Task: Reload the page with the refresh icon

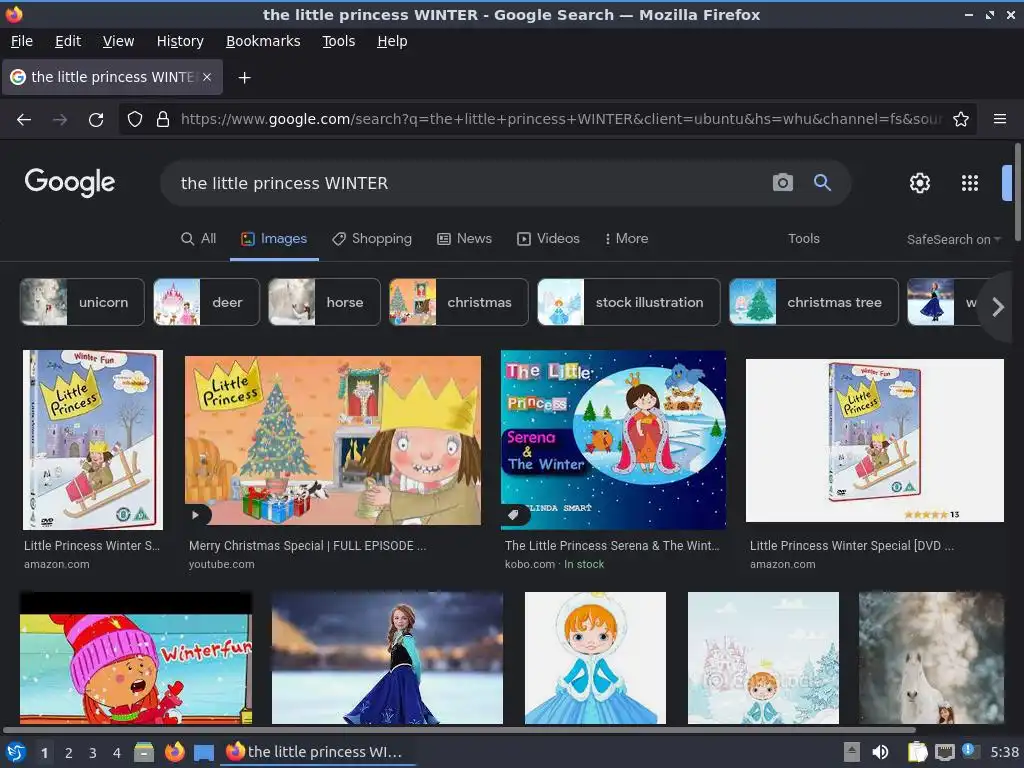Action: (x=96, y=120)
